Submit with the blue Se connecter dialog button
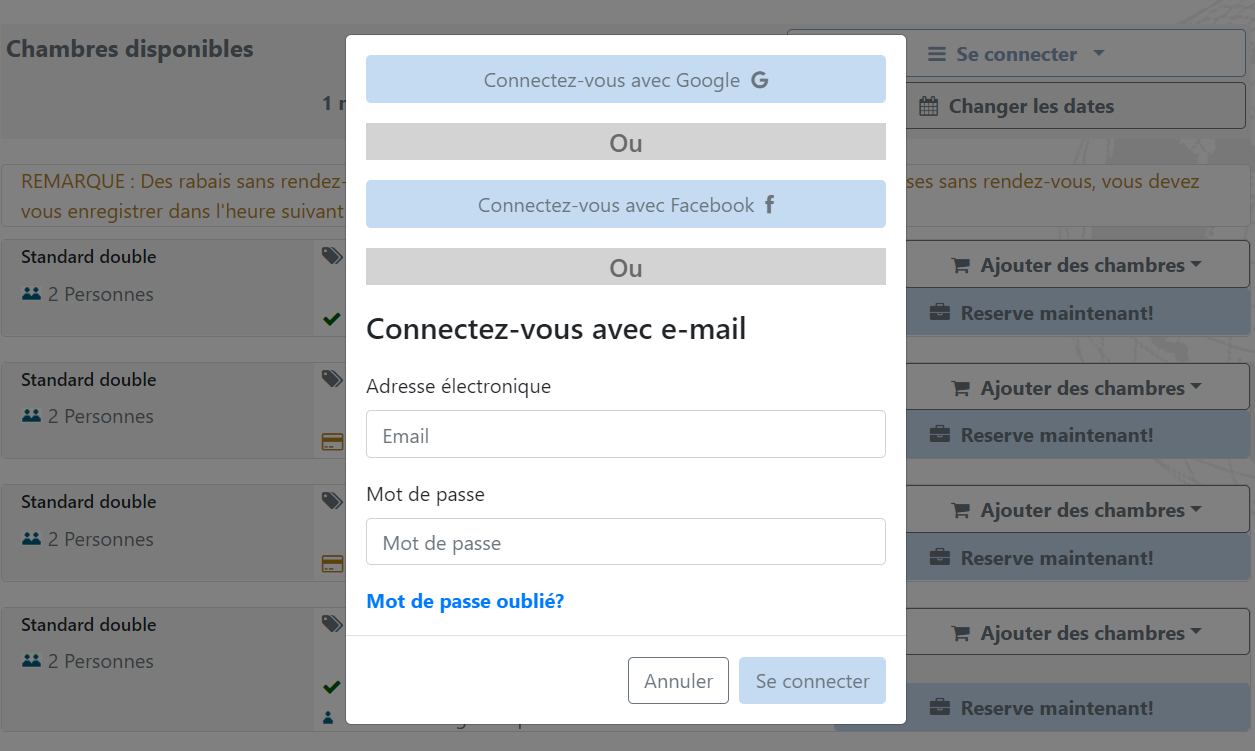1255x751 pixels. click(x=812, y=681)
